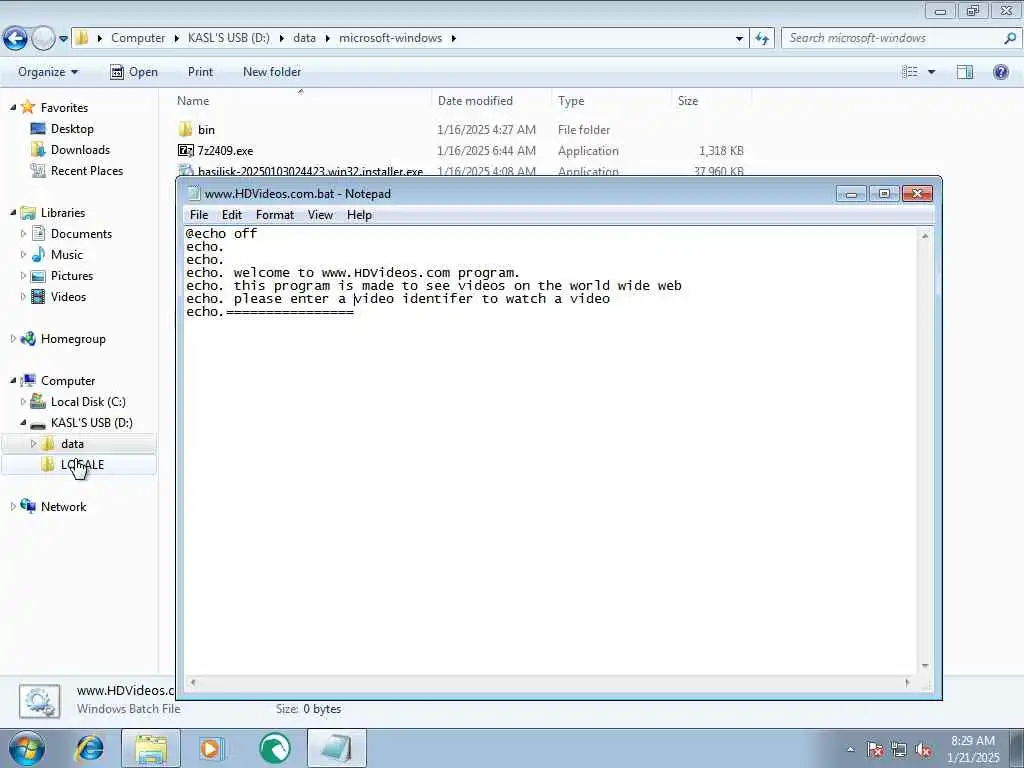
Task: Switch to Notepad taskbar button
Action: 336,748
